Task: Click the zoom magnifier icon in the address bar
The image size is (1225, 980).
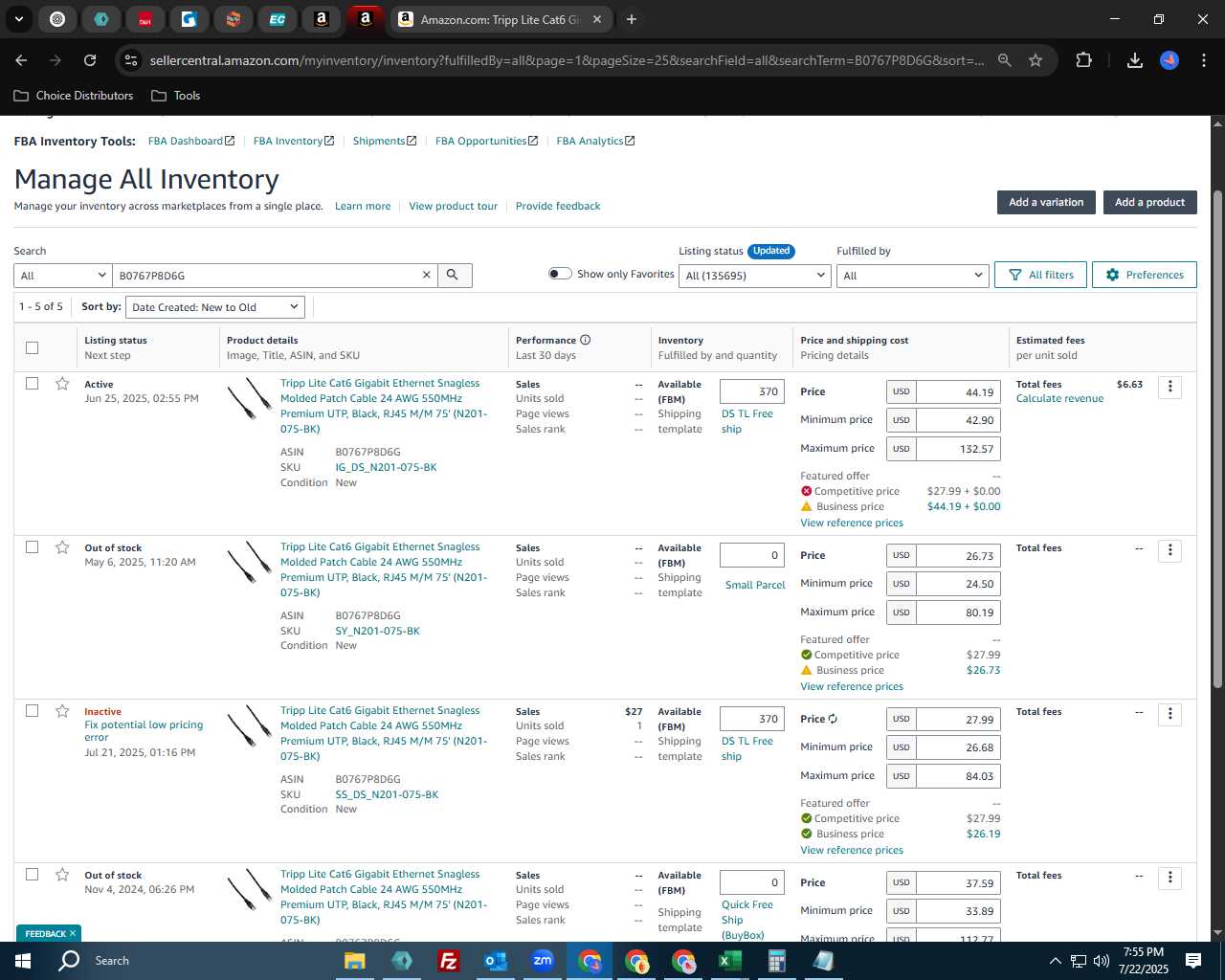Action: [1004, 60]
